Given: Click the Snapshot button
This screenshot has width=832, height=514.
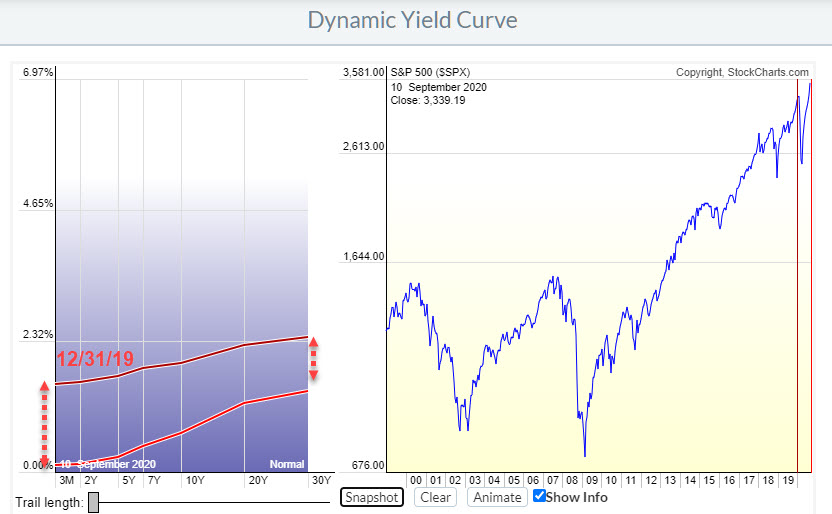Looking at the screenshot, I should point(371,497).
